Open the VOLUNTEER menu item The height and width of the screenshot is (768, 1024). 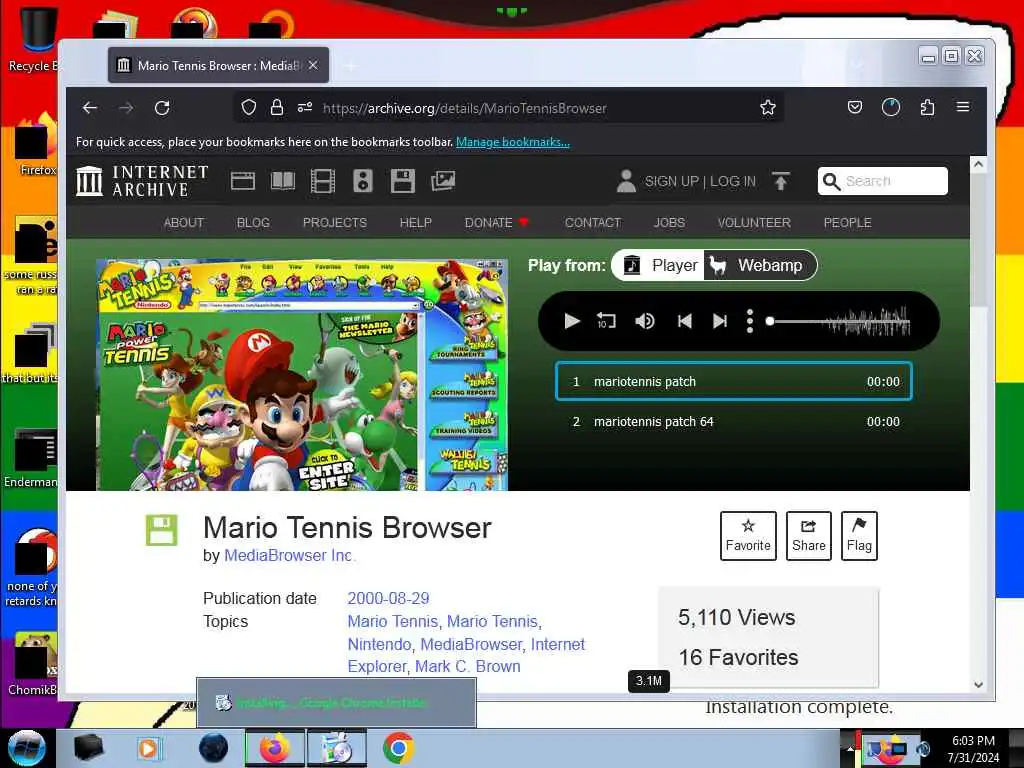coord(754,223)
